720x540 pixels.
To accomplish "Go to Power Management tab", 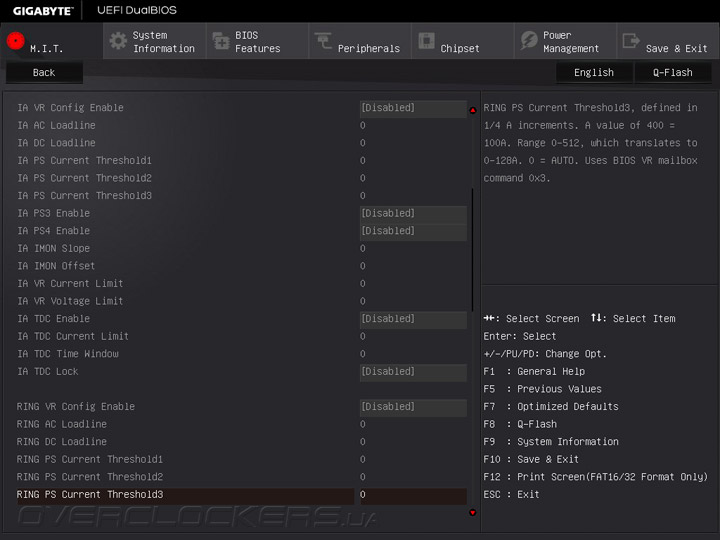I will point(565,41).
